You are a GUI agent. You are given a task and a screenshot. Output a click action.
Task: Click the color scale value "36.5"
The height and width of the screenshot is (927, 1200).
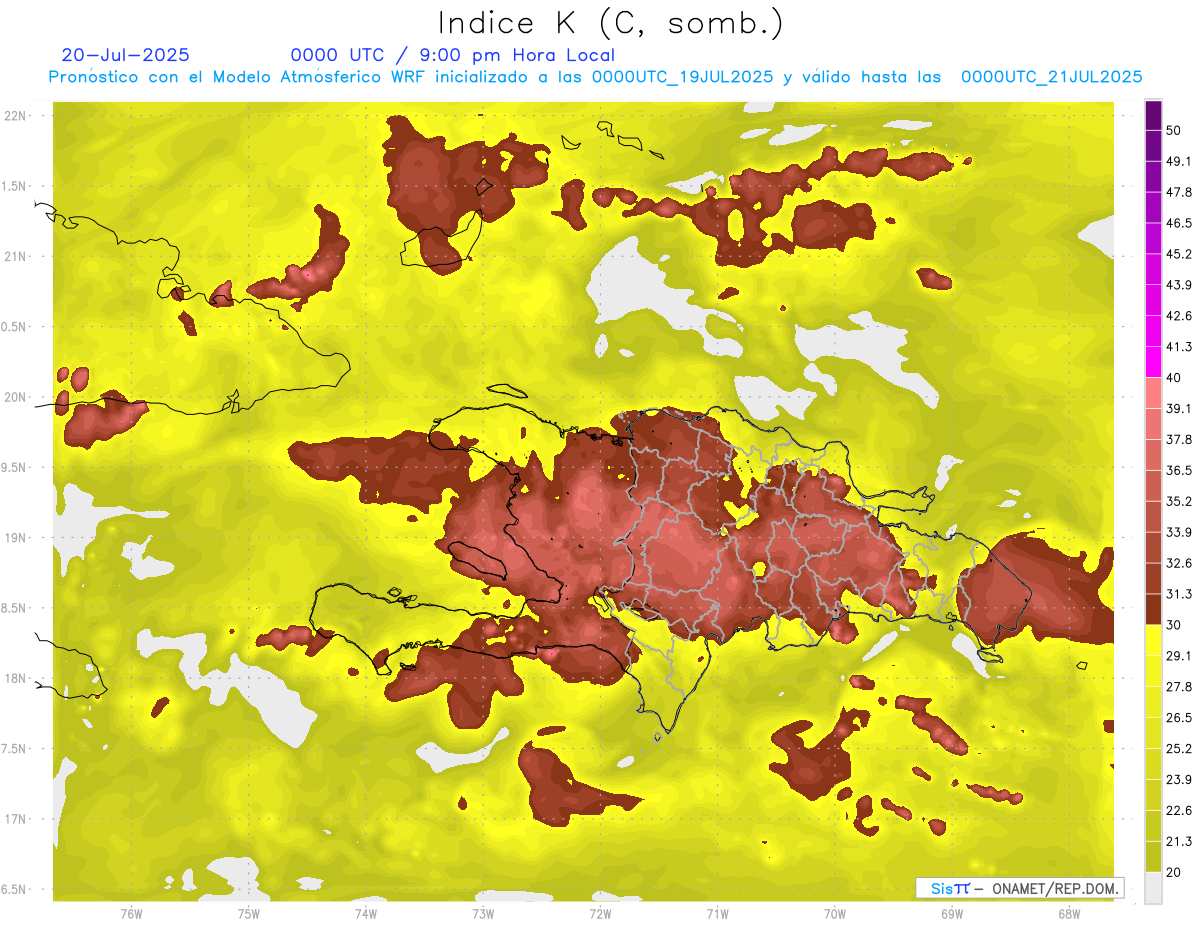coord(1179,470)
